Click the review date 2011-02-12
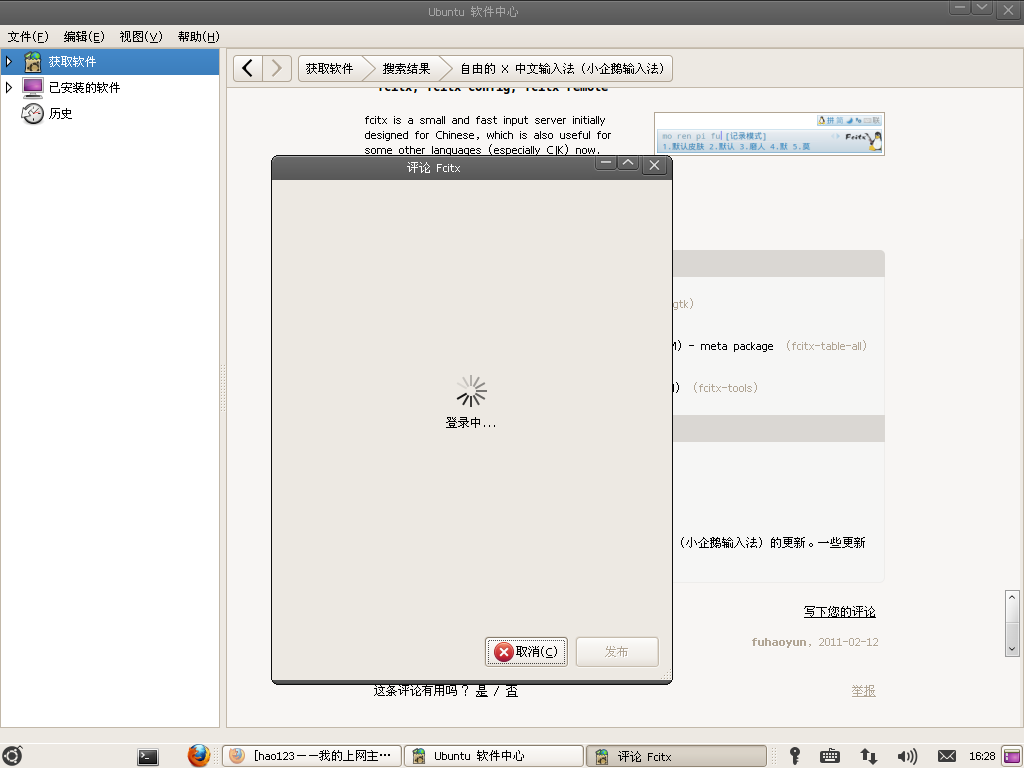1024x768 pixels. 848,642
